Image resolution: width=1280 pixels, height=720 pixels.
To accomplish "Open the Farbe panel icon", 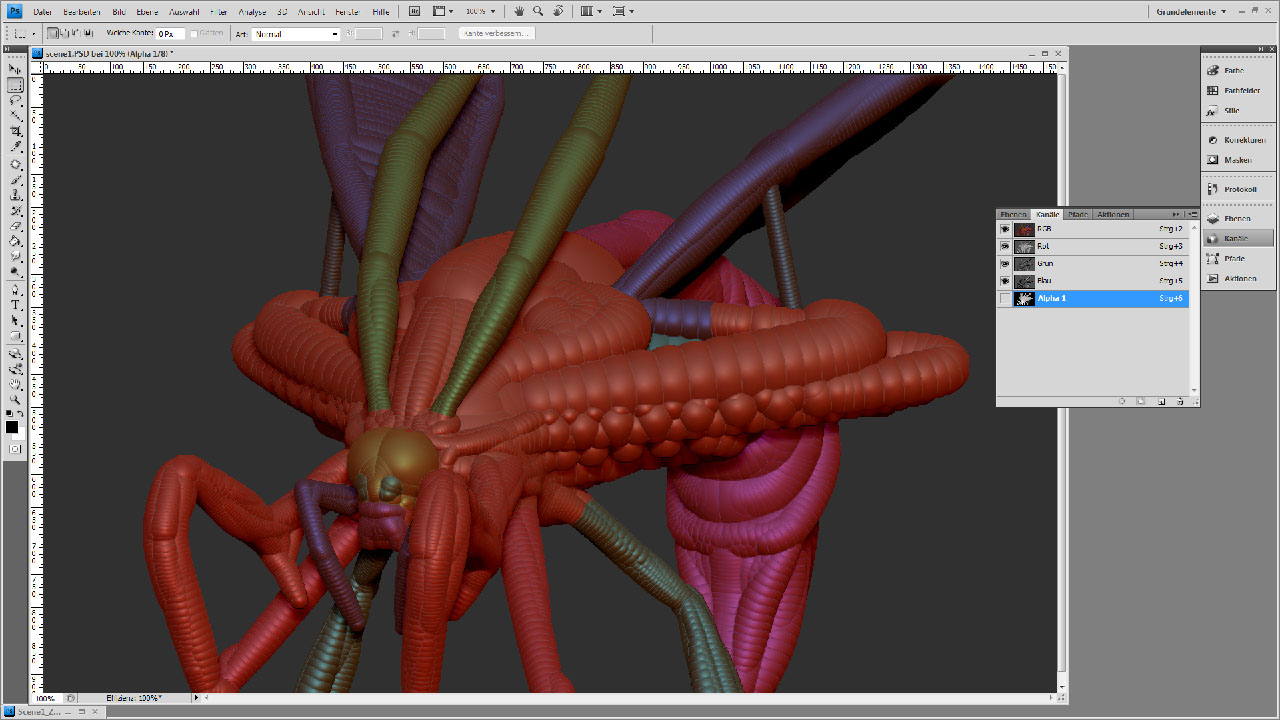I will [1237, 70].
